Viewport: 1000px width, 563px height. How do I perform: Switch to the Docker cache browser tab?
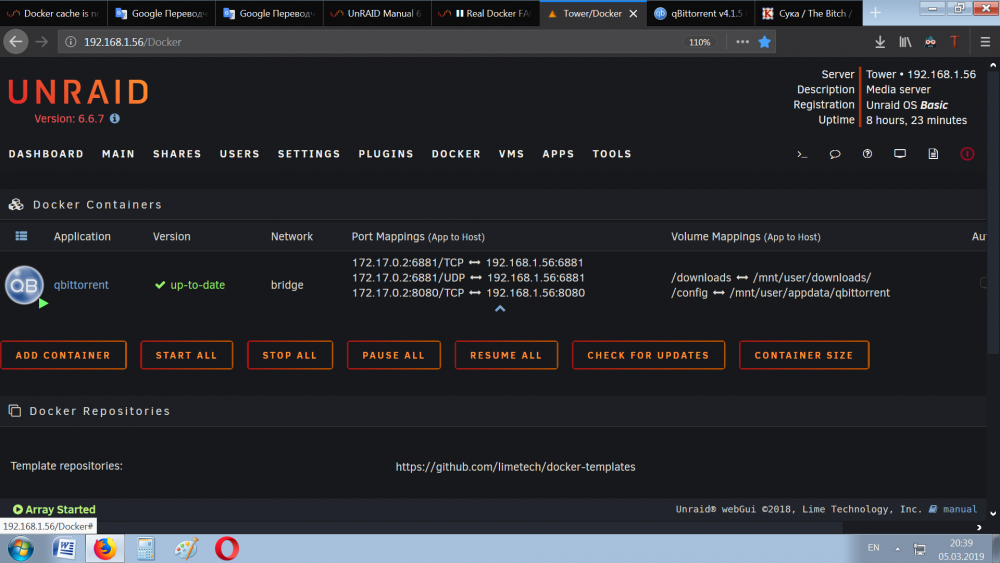54,13
